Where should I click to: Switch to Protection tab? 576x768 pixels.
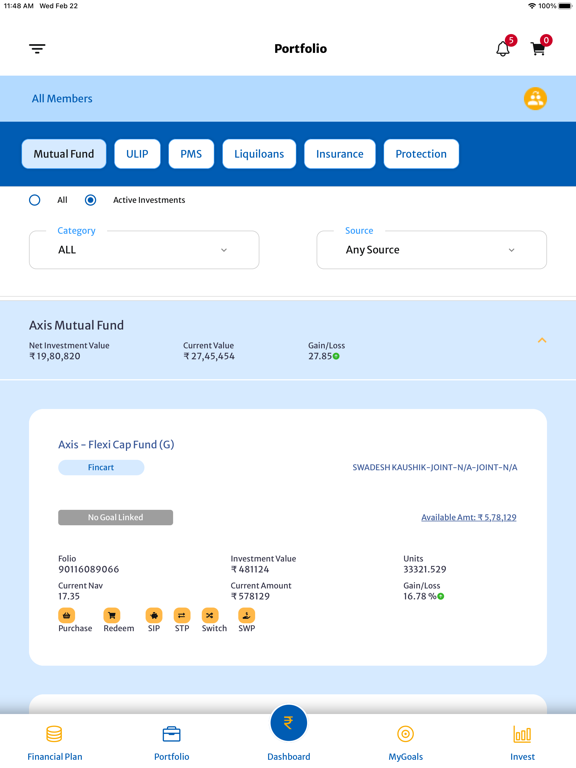(421, 154)
